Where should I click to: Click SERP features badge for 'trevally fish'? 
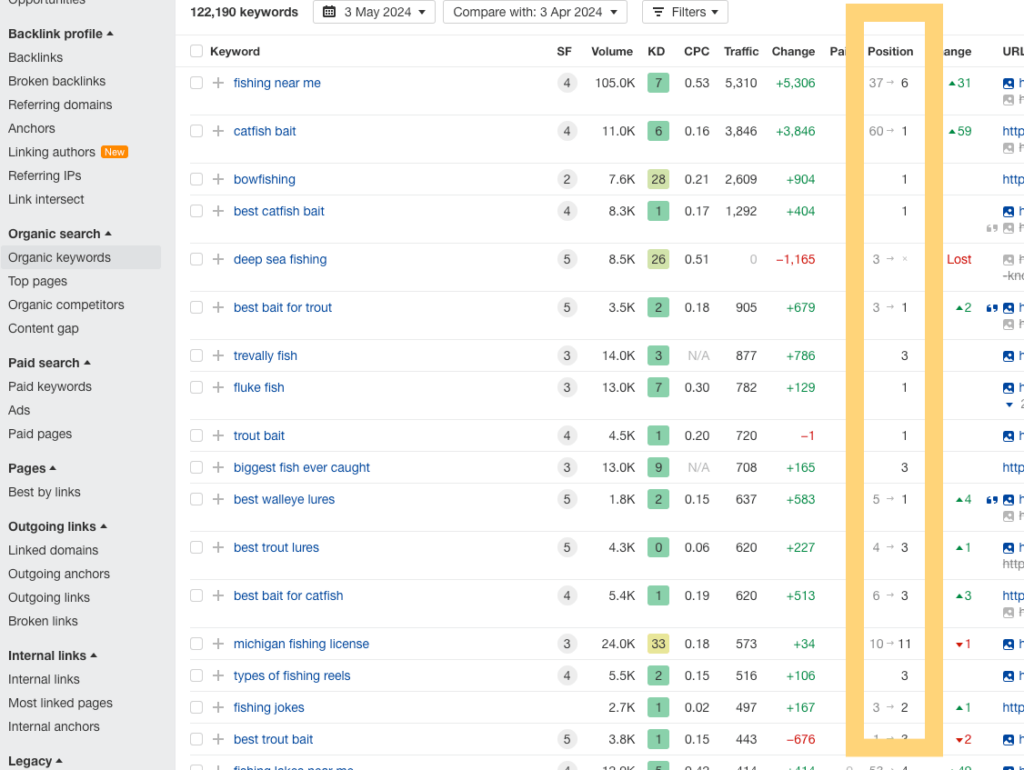tap(567, 356)
